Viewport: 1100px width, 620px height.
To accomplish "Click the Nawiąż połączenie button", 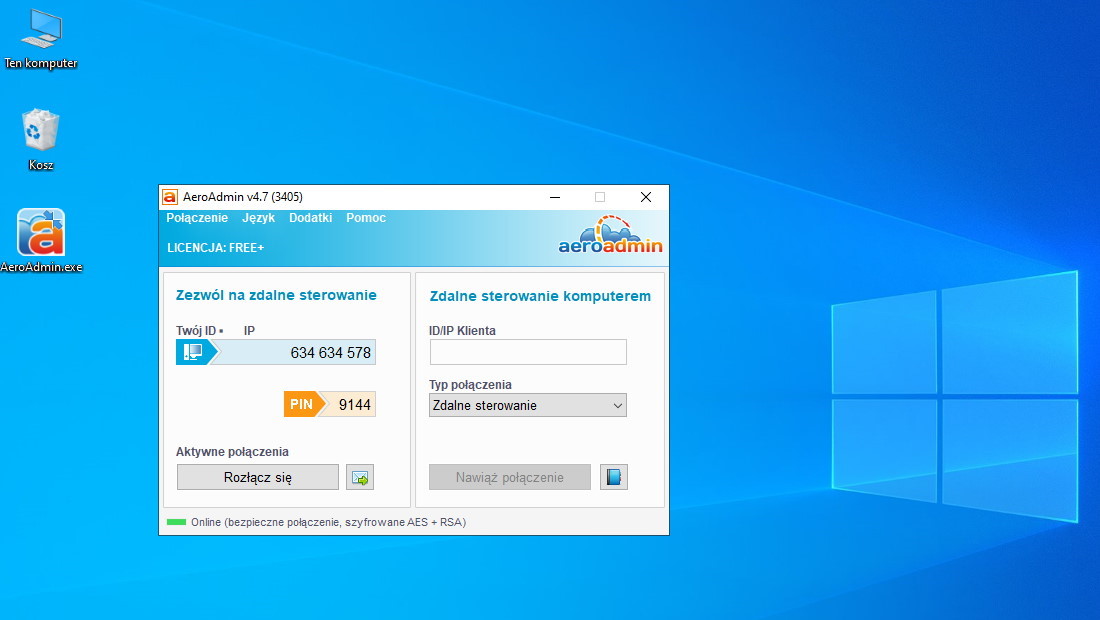I will [x=510, y=477].
